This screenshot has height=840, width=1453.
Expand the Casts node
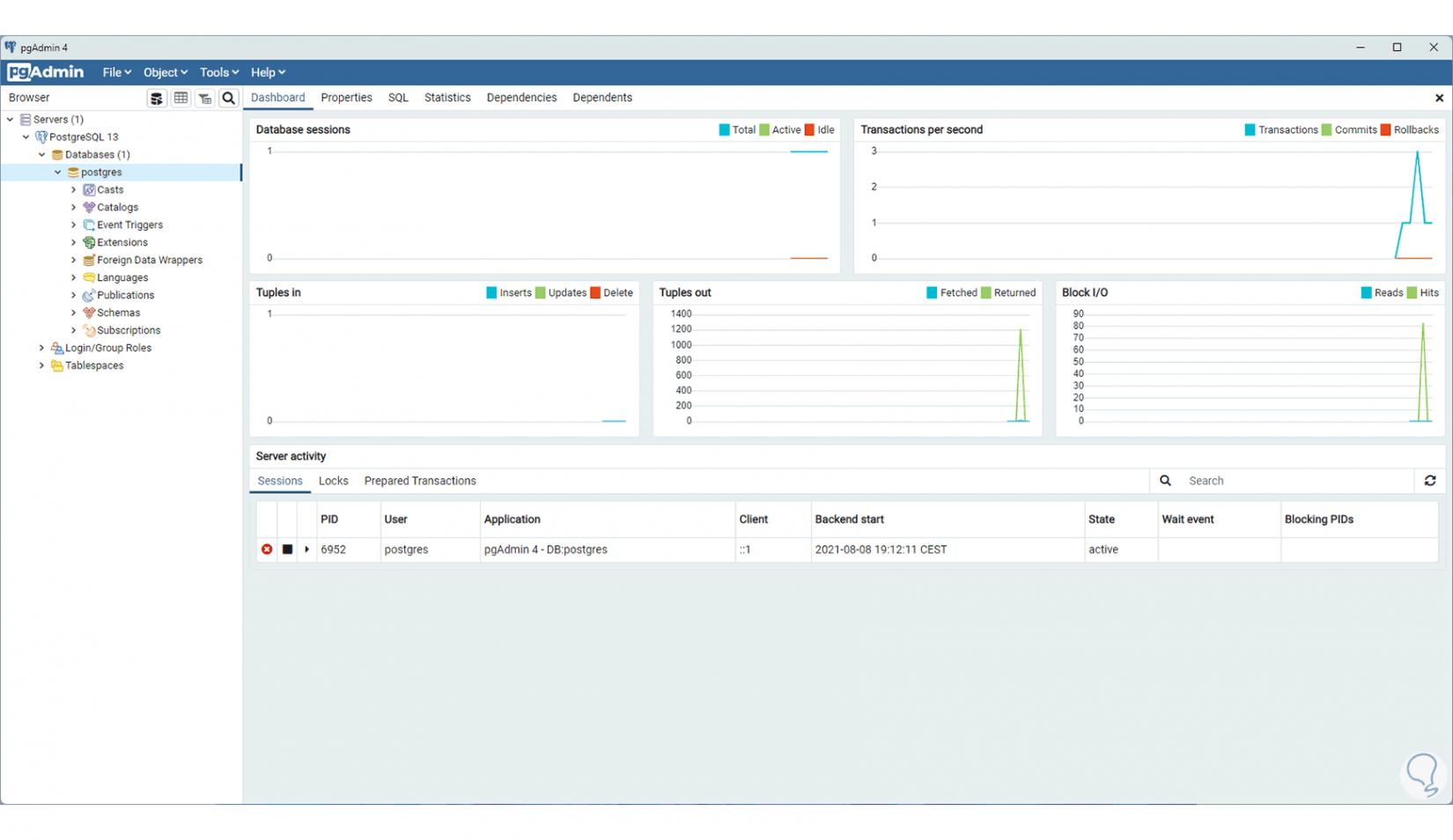(74, 189)
